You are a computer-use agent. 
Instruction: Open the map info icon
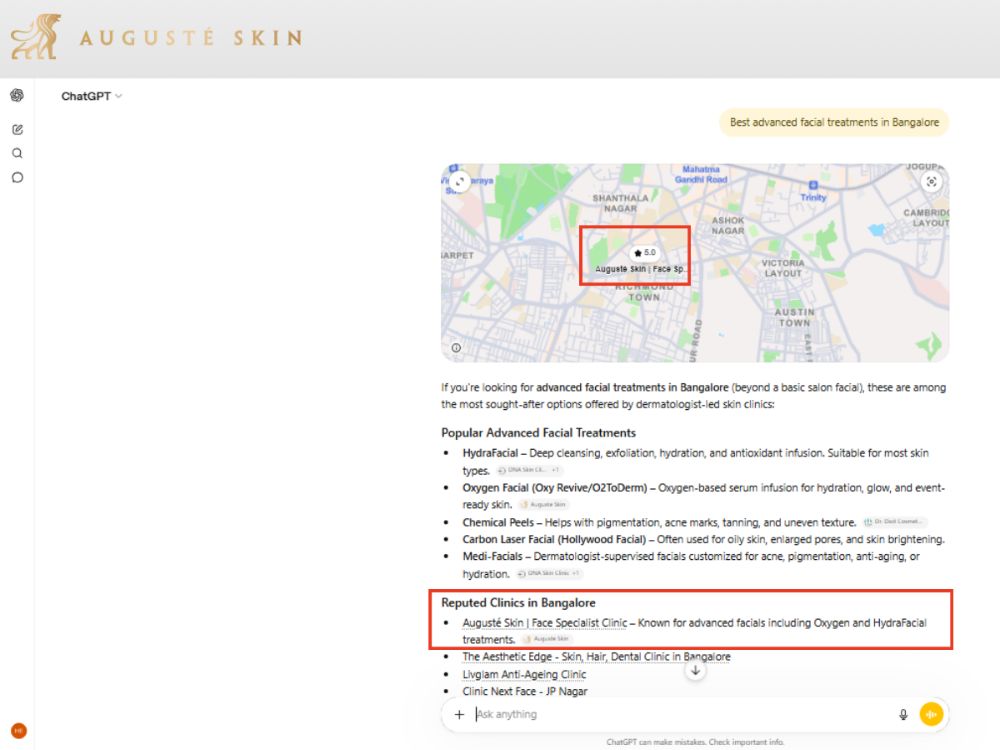(x=456, y=348)
